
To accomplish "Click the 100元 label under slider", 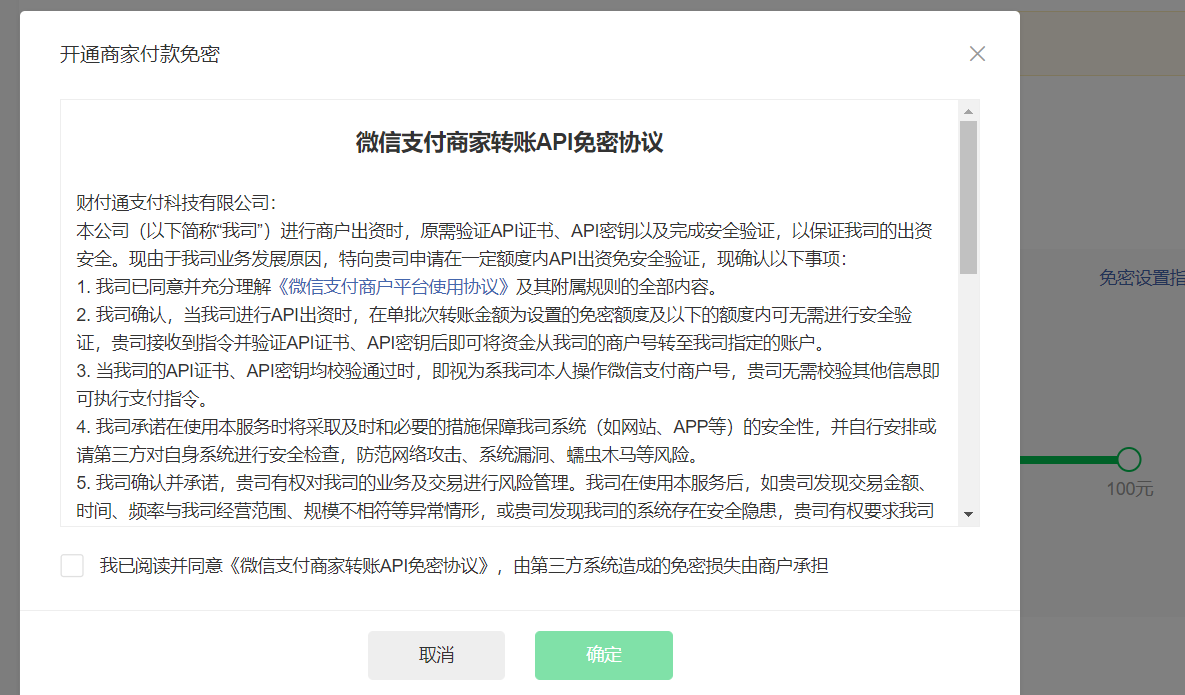I will (1130, 489).
